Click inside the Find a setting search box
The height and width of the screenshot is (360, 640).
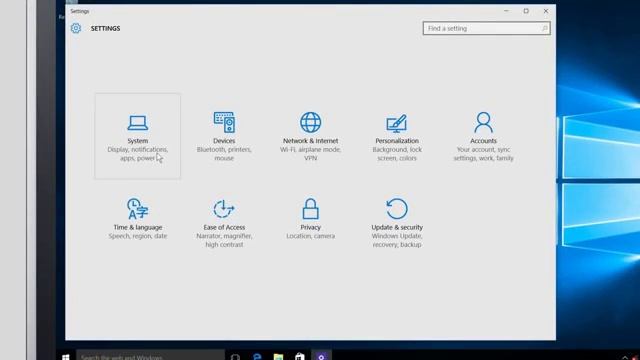pos(487,28)
